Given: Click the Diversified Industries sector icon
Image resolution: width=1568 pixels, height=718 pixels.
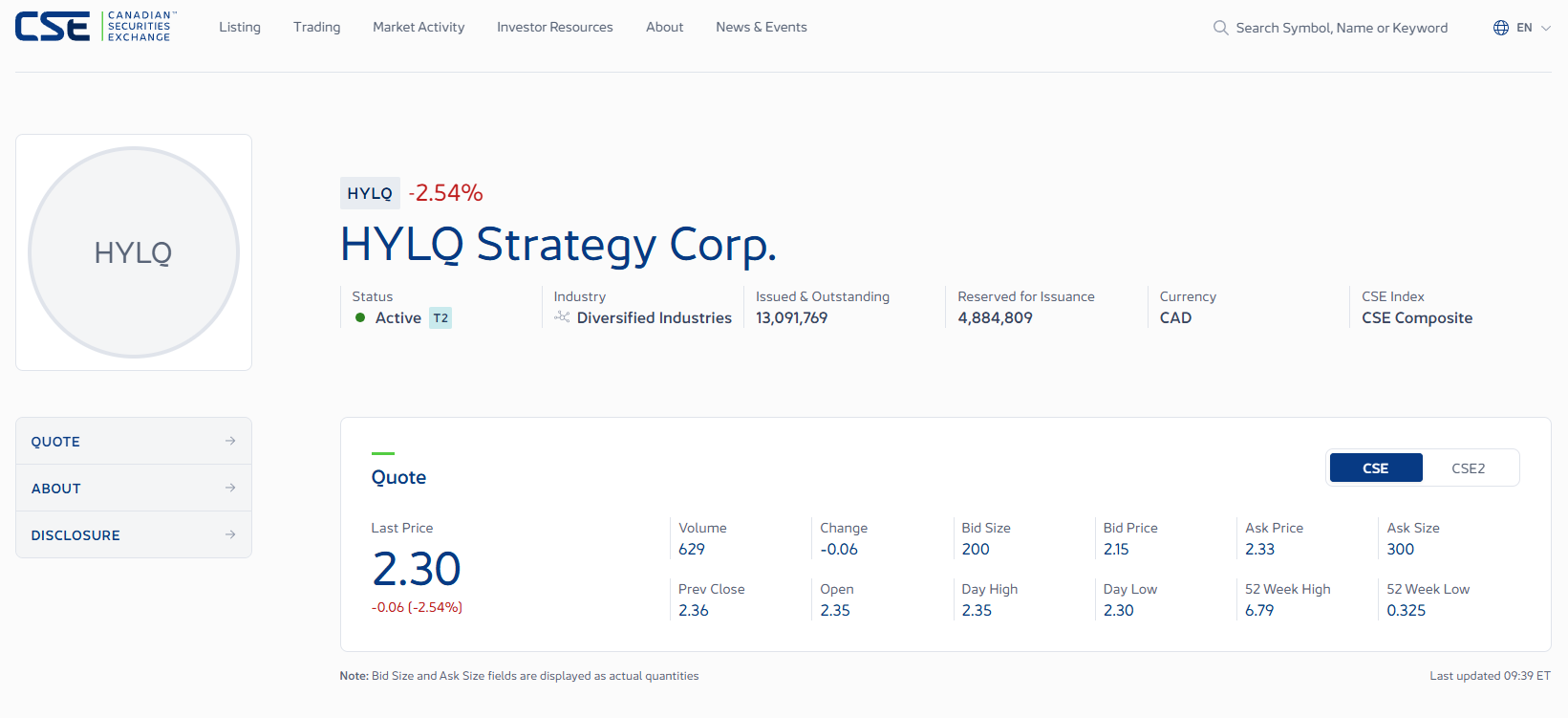Looking at the screenshot, I should coord(562,317).
